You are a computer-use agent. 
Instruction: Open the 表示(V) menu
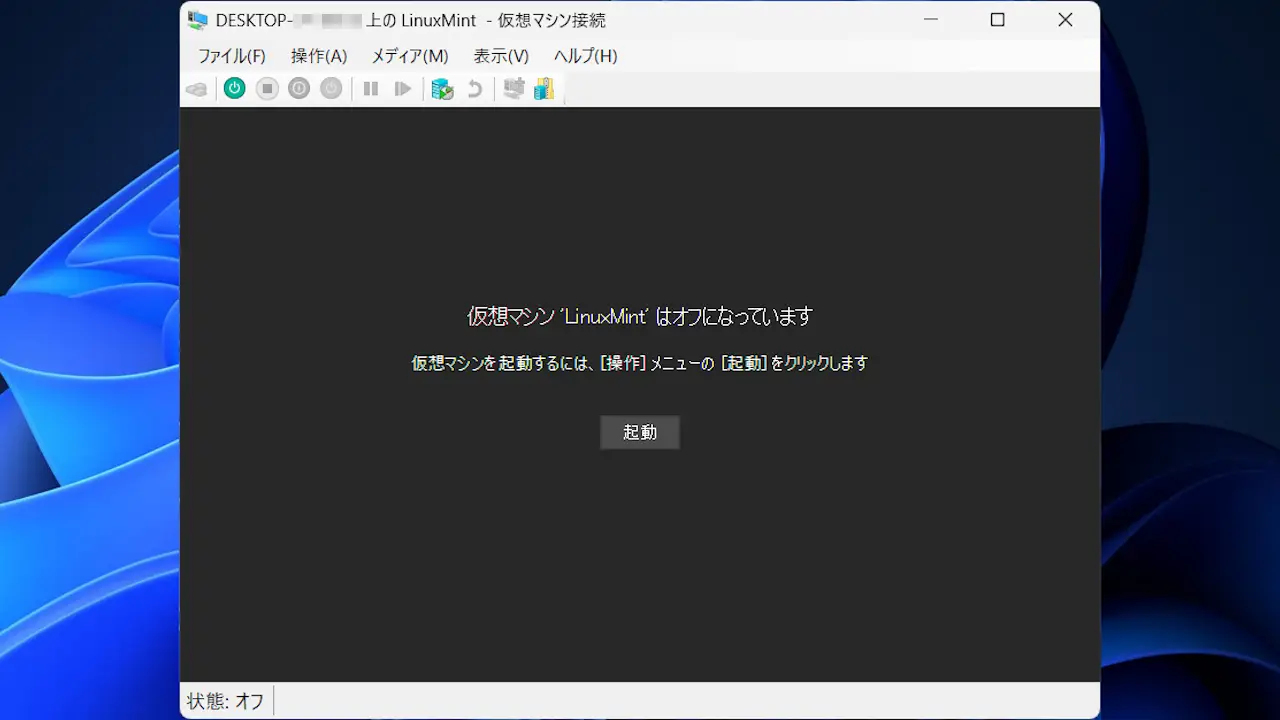501,56
